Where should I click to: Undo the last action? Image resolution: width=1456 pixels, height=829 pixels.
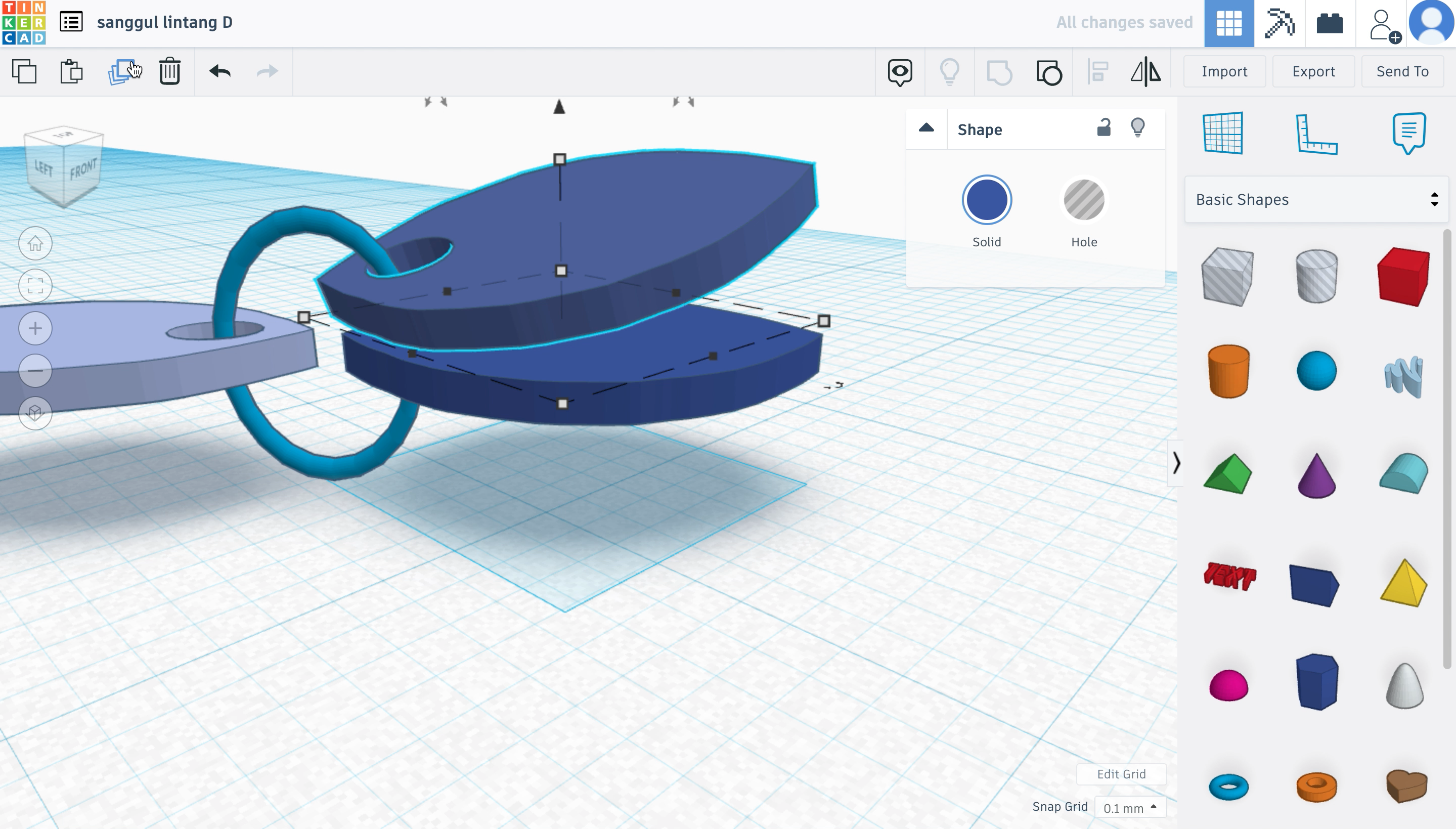[219, 71]
